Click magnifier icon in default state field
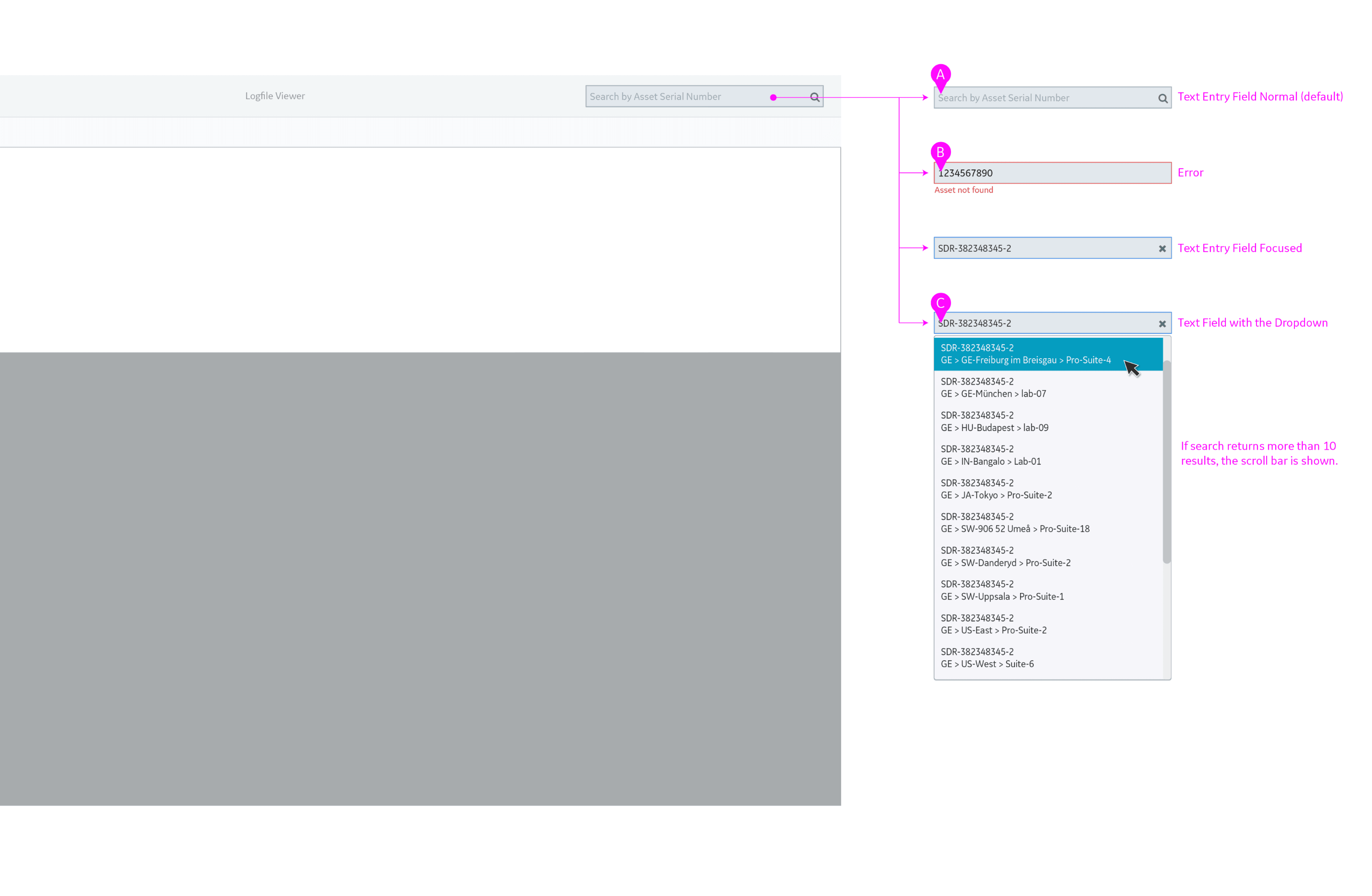Viewport: 1372px width, 896px height. [1163, 99]
